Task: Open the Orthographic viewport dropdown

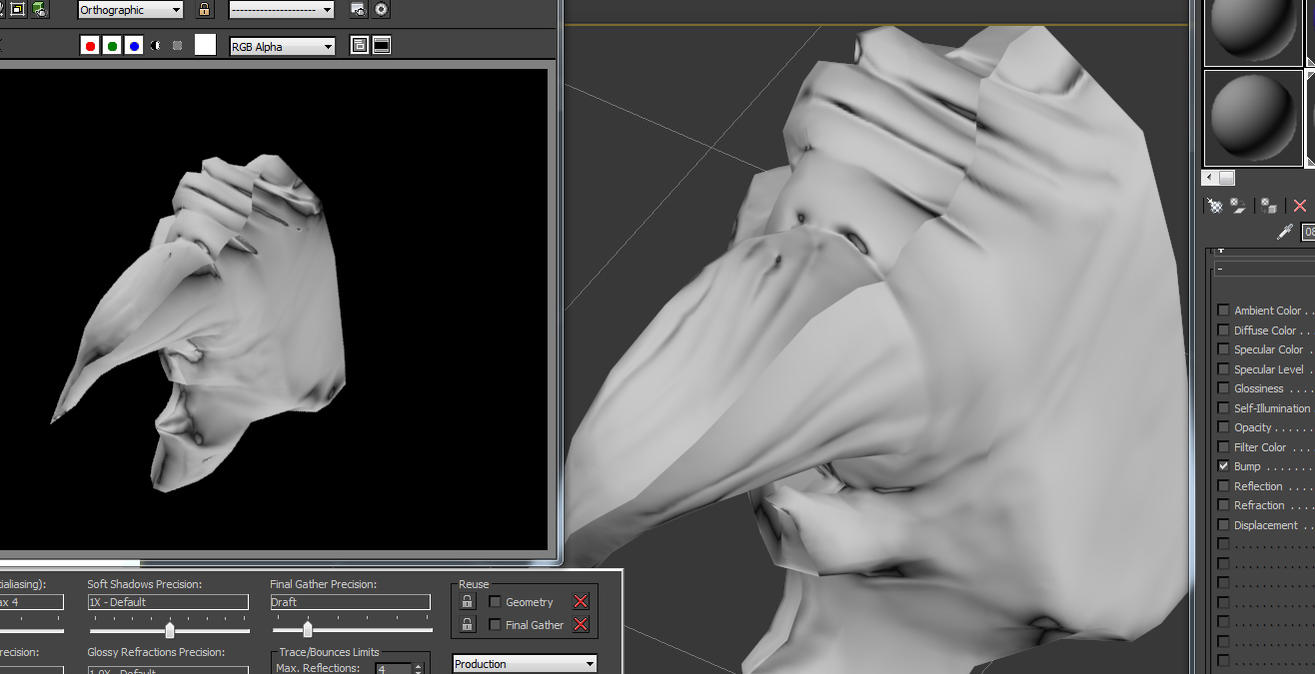Action: 130,9
